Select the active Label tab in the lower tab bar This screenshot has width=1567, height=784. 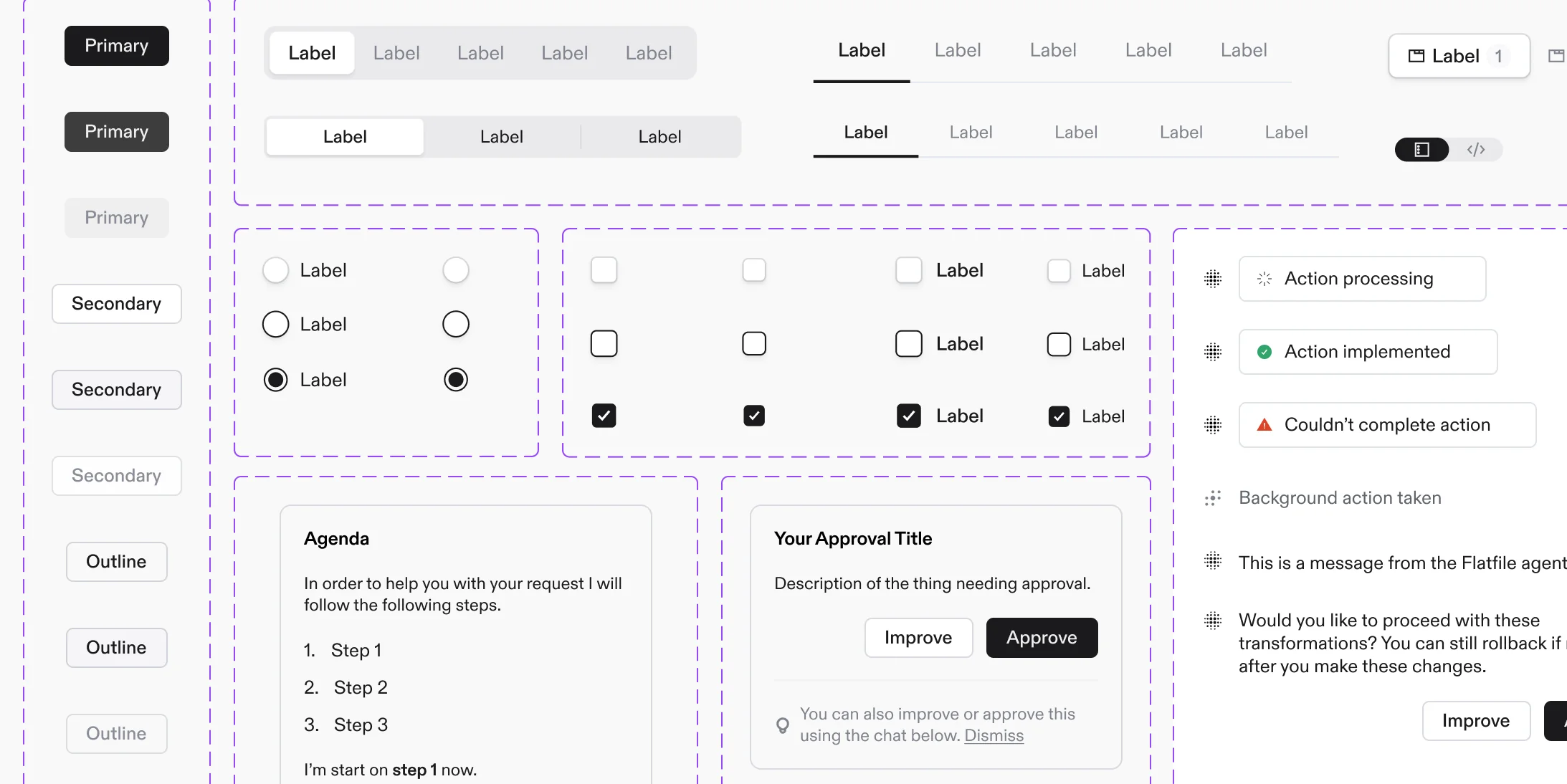[865, 132]
